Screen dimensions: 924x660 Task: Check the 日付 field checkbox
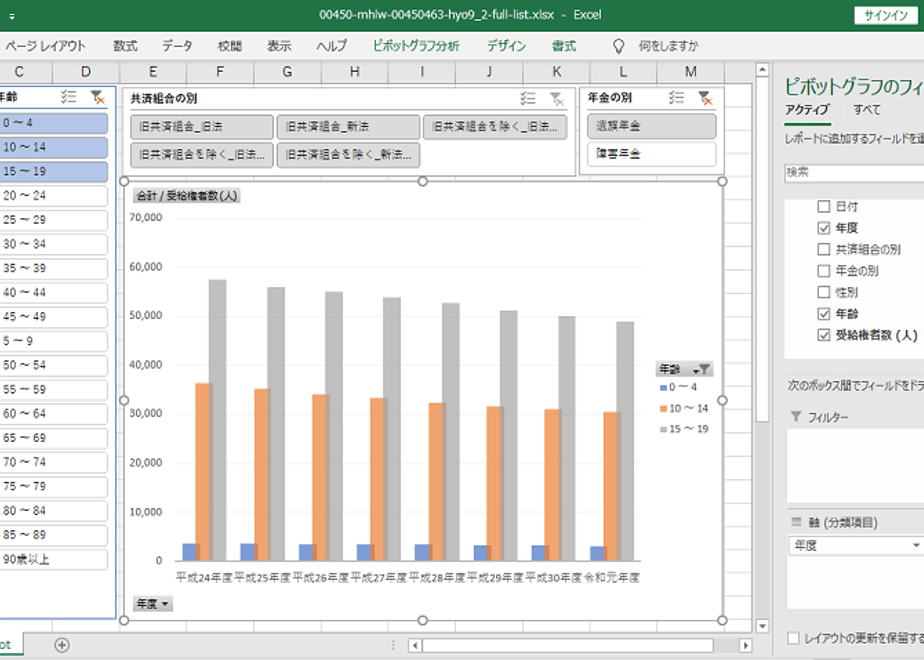pyautogui.click(x=824, y=206)
